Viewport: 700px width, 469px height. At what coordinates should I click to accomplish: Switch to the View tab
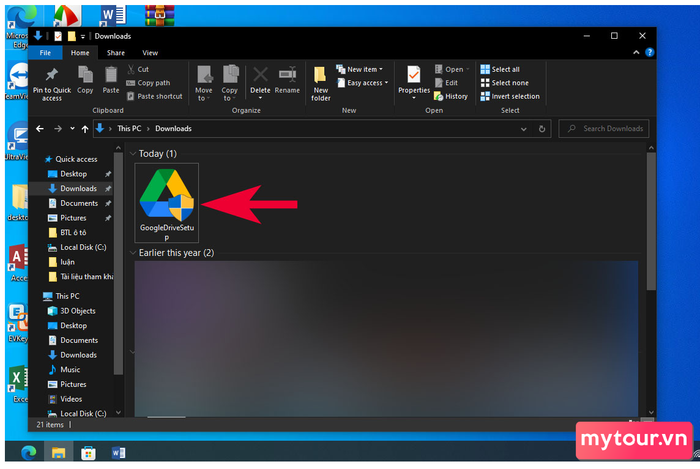(x=150, y=53)
